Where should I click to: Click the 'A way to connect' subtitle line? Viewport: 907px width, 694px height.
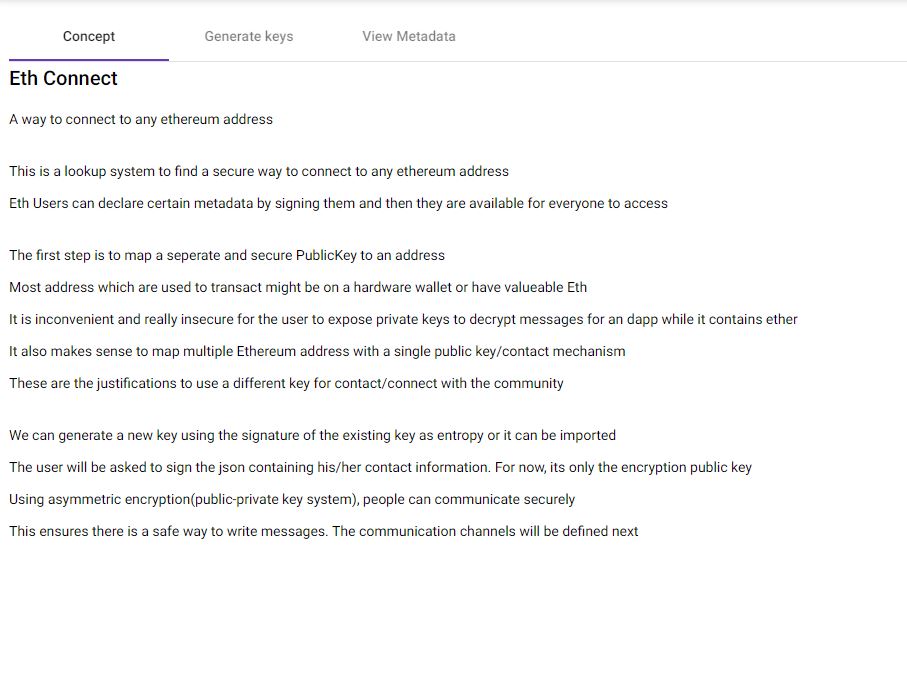[141, 119]
